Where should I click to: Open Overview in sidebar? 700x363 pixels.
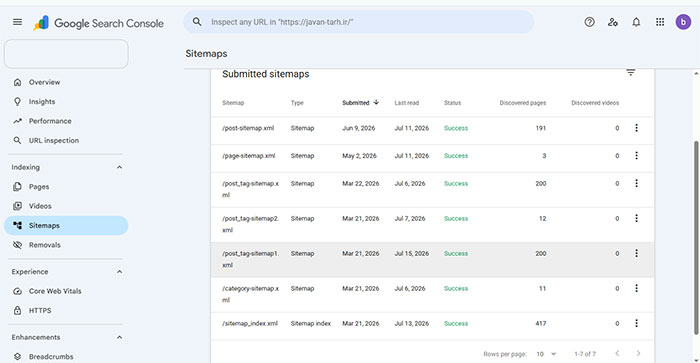click(44, 82)
